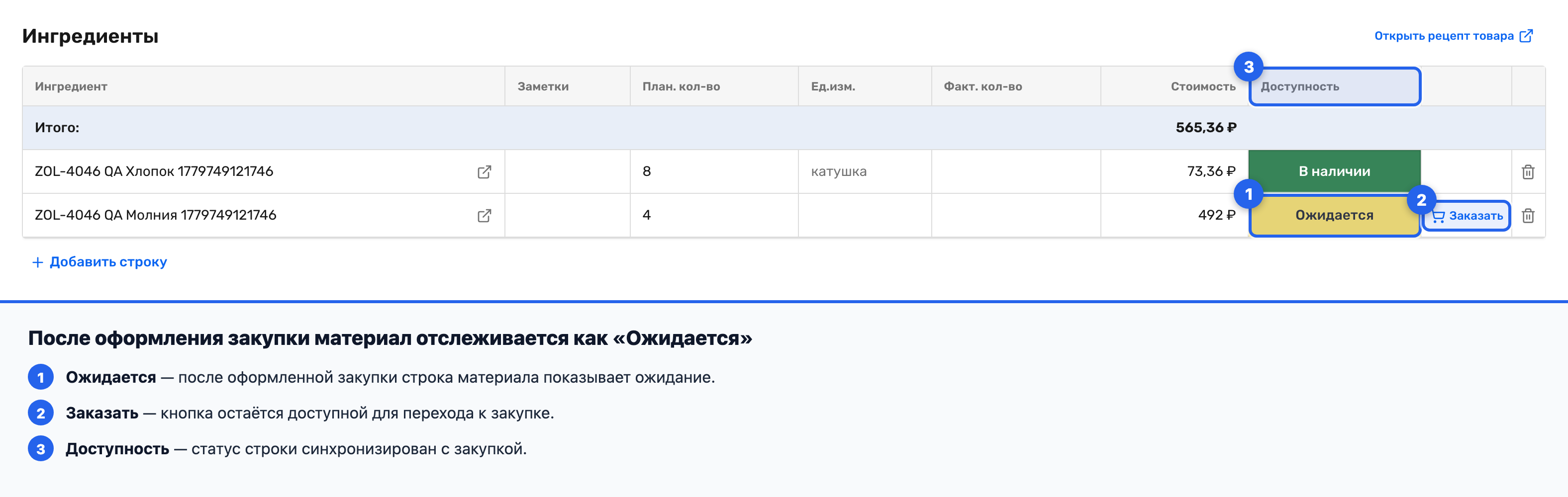This screenshot has width=1568, height=497.
Task: Click the 73,36 ₽ cost value
Action: point(1211,171)
